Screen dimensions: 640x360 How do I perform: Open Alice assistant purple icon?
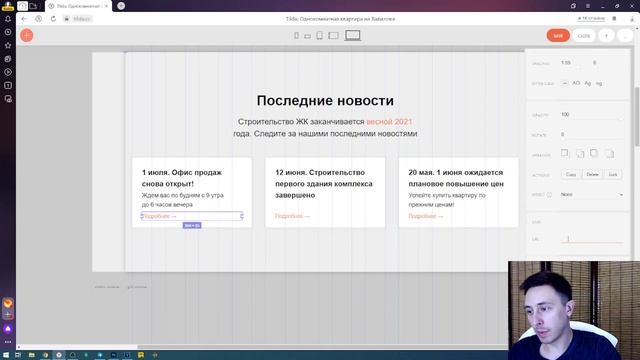coord(8,329)
